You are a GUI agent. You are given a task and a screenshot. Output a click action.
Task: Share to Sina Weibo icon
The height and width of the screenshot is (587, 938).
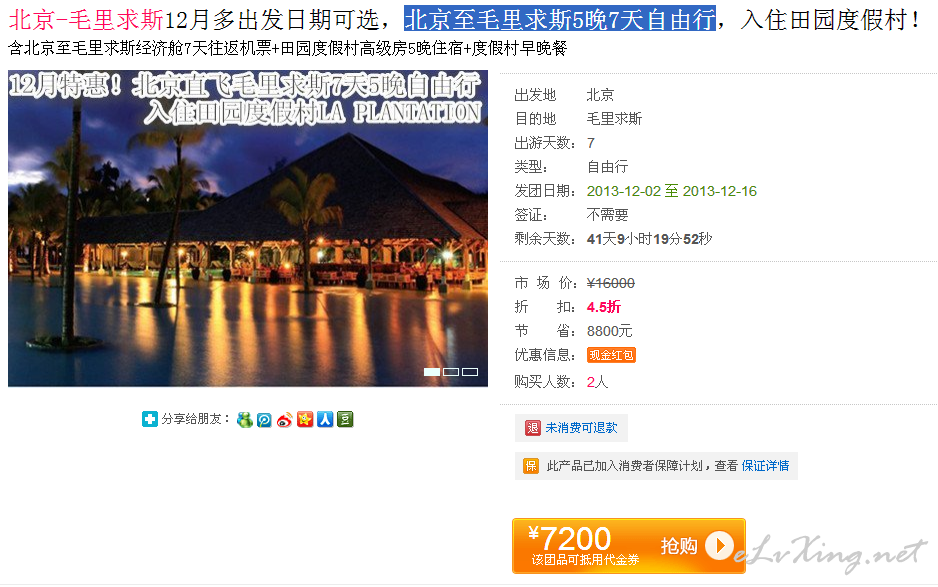point(284,420)
